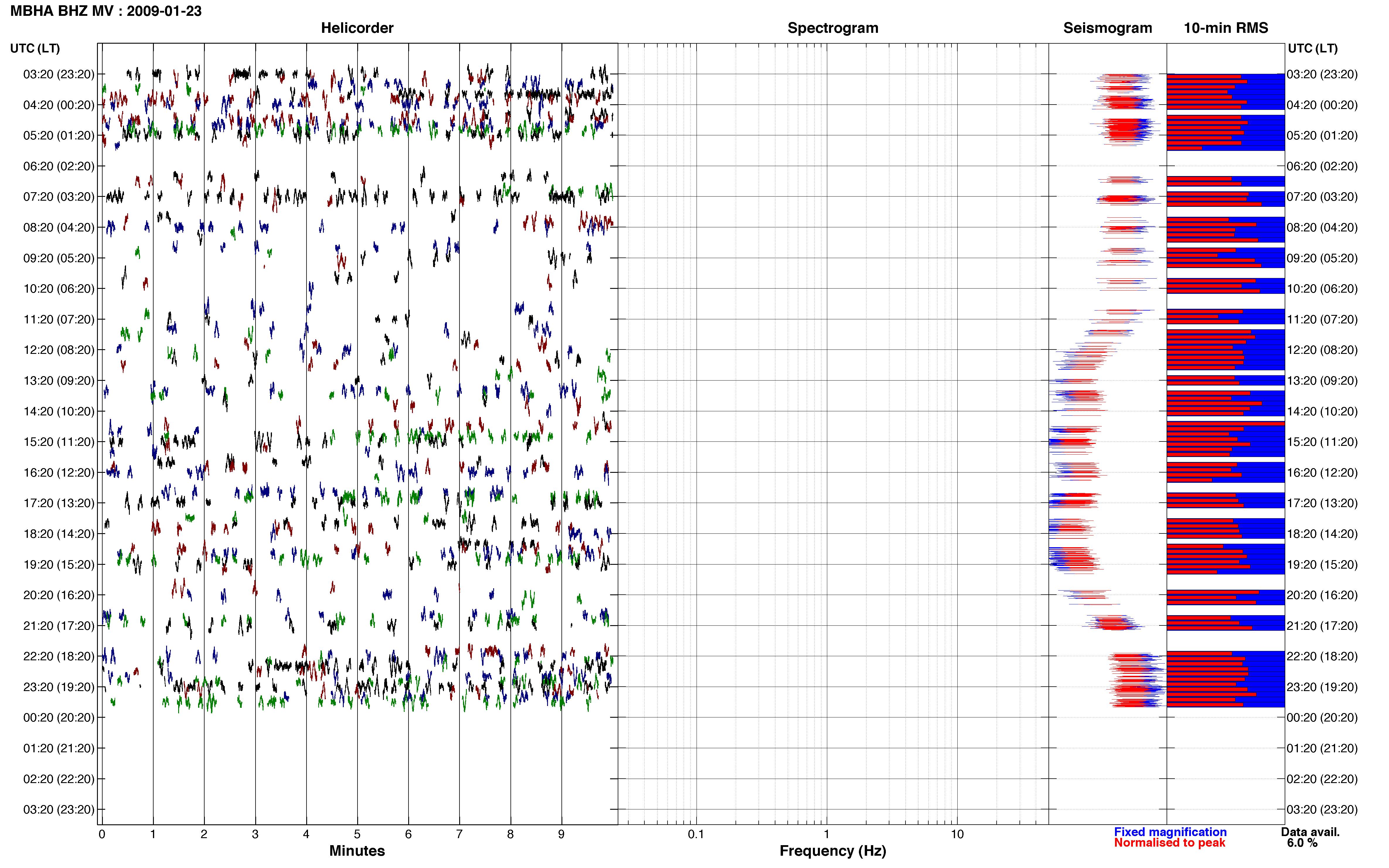Click the 'UTC (LT)' header above the left time axis
1389x868 pixels.
point(35,48)
